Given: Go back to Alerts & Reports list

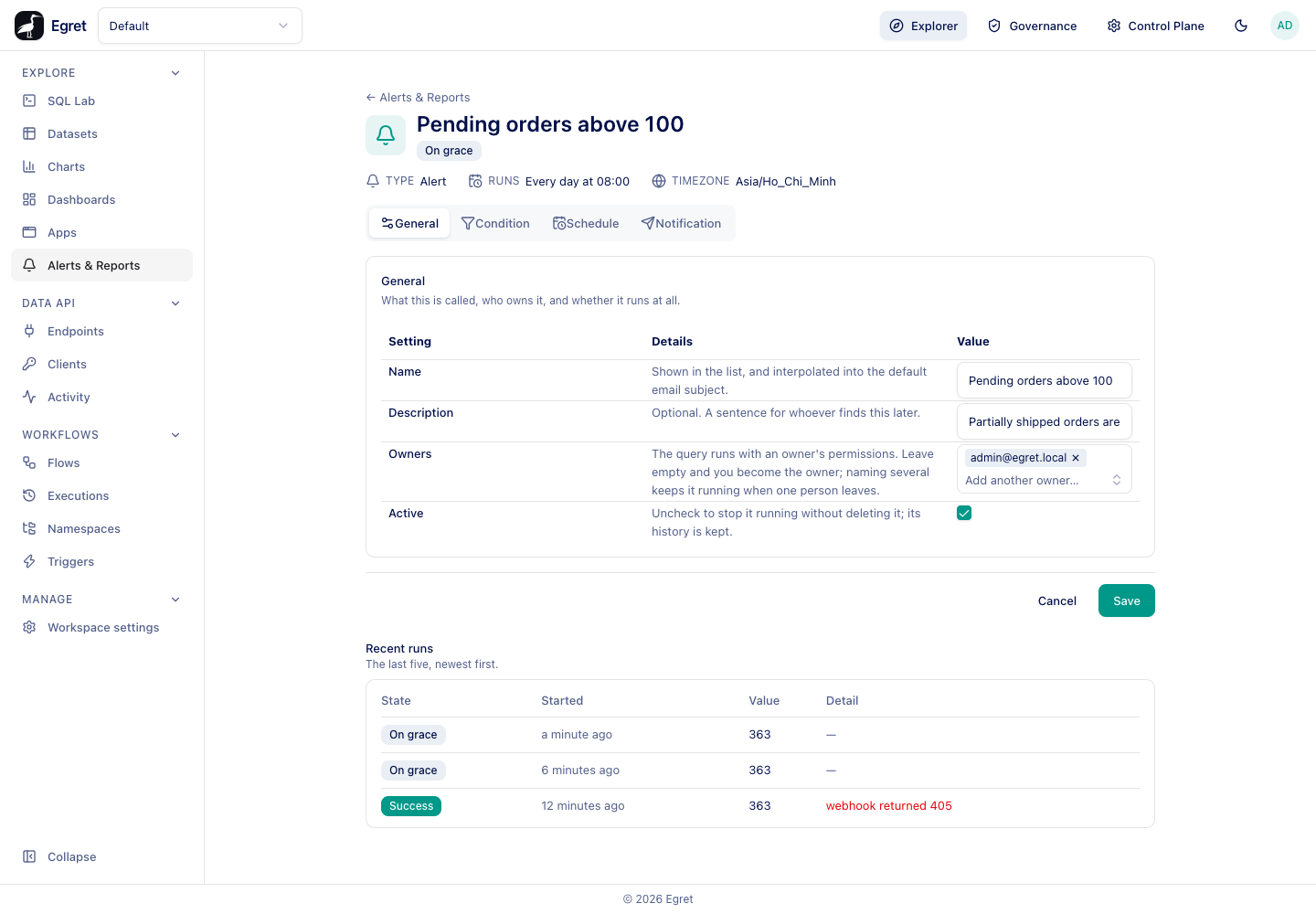Looking at the screenshot, I should (418, 97).
